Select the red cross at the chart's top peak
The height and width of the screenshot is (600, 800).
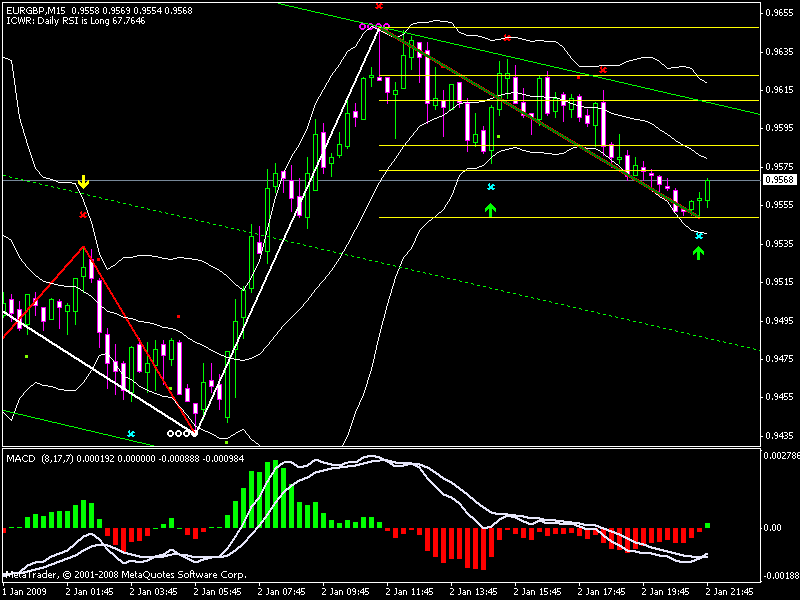(379, 6)
